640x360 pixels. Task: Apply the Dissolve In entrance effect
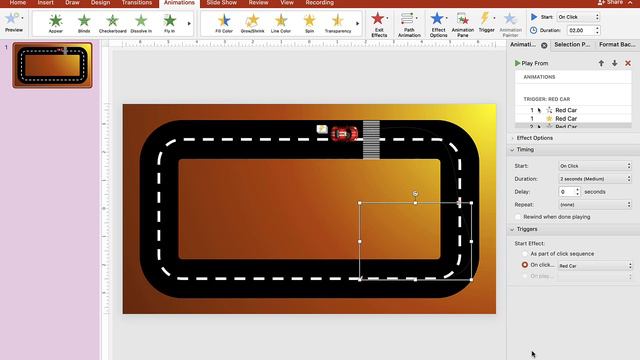[141, 23]
